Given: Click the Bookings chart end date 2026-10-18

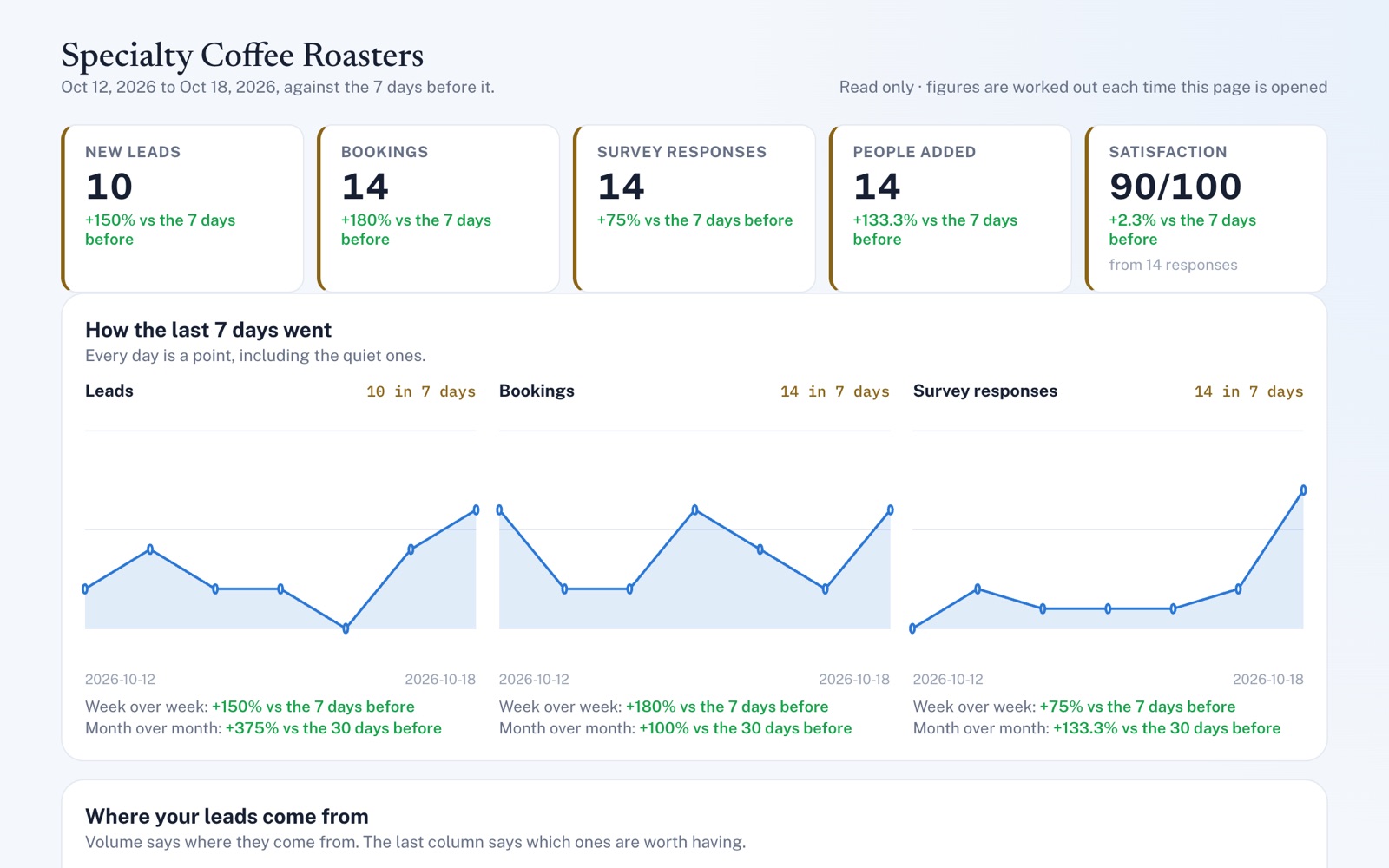Looking at the screenshot, I should point(854,679).
